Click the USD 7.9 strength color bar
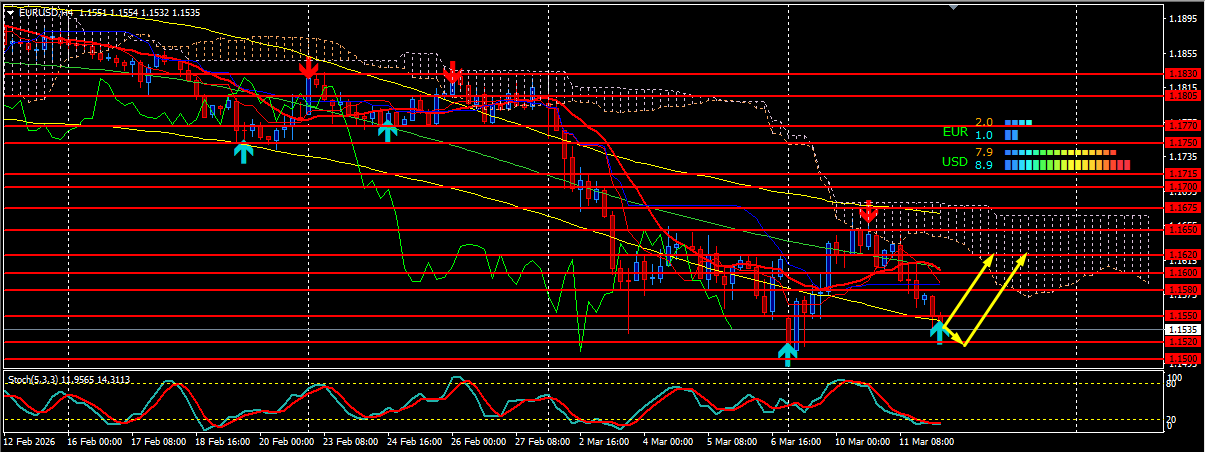Screen dimensions: 1205x452 (1060, 153)
